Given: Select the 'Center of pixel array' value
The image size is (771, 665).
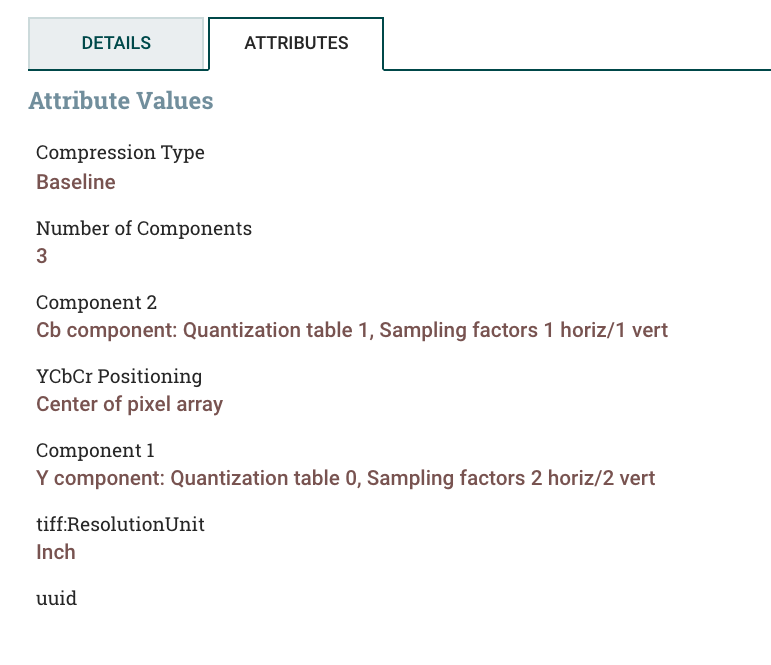Looking at the screenshot, I should coord(129,404).
